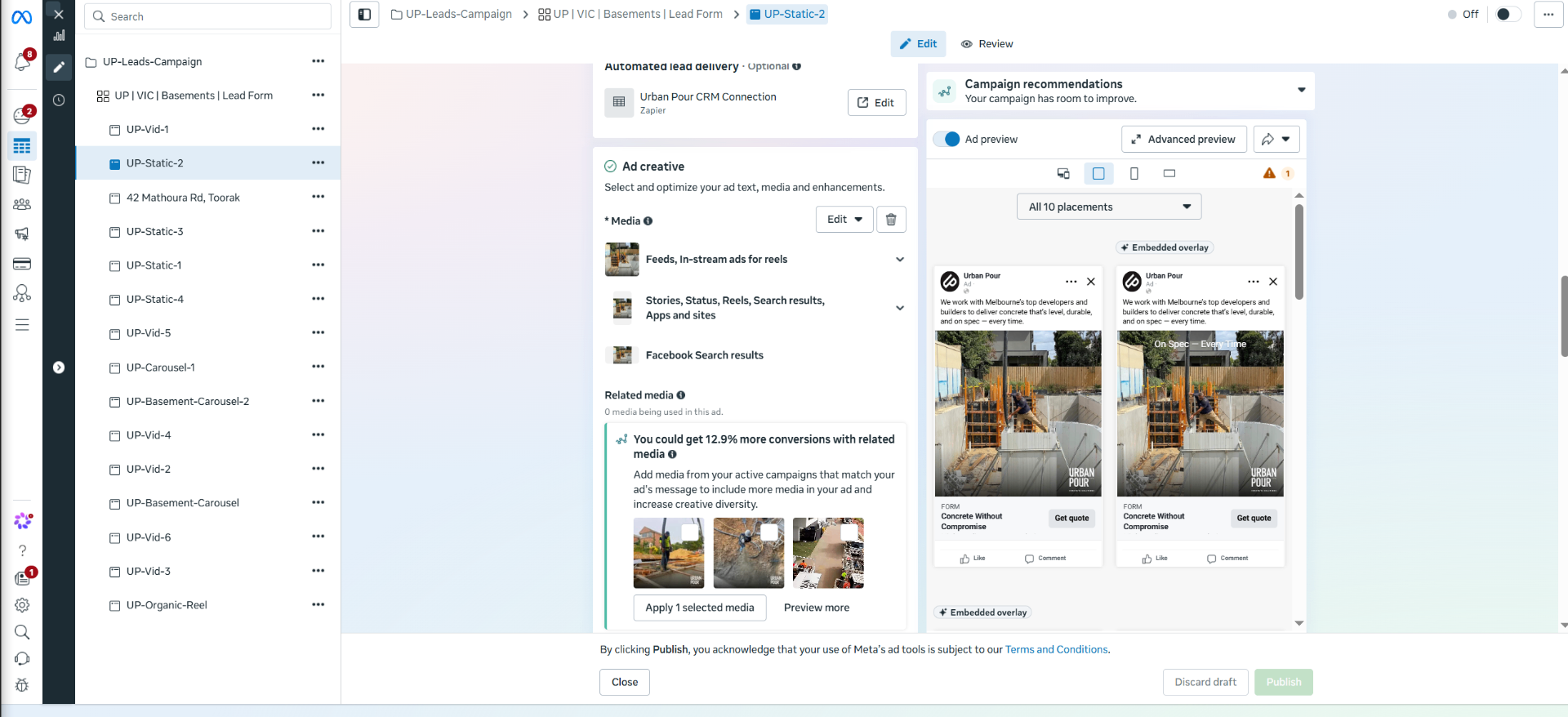Screen dimensions: 1568x717
Task: Delete media with trash icon
Action: point(891,219)
